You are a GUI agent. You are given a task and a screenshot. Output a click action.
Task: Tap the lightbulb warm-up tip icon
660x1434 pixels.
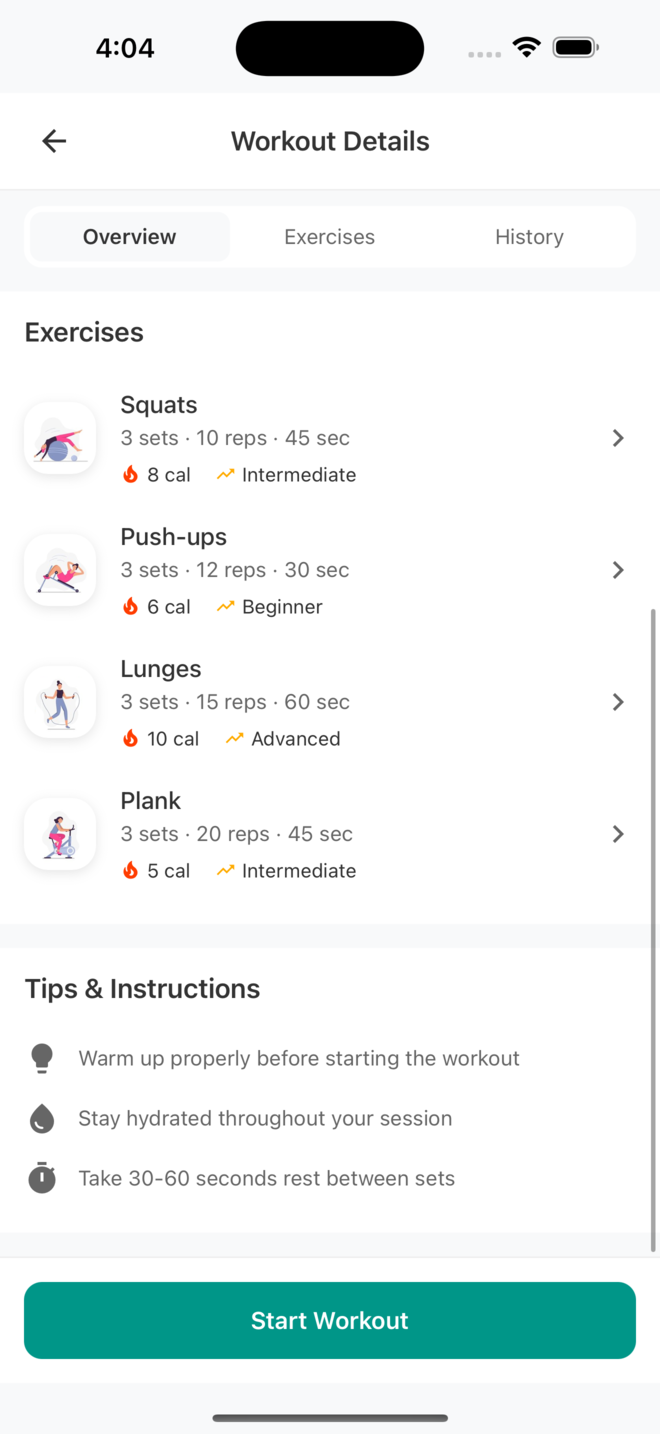tap(42, 1058)
